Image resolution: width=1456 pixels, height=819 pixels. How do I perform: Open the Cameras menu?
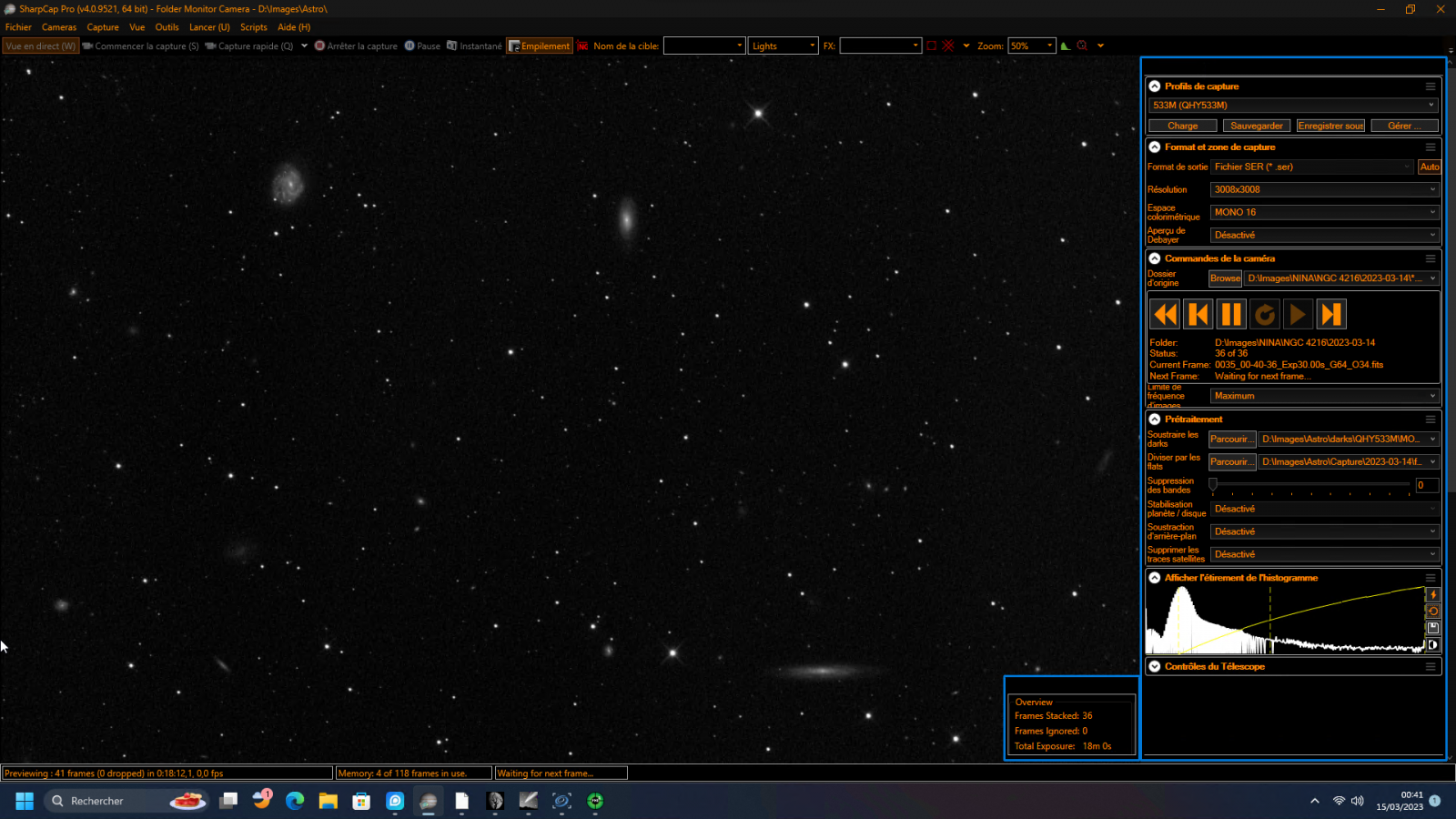(x=59, y=27)
